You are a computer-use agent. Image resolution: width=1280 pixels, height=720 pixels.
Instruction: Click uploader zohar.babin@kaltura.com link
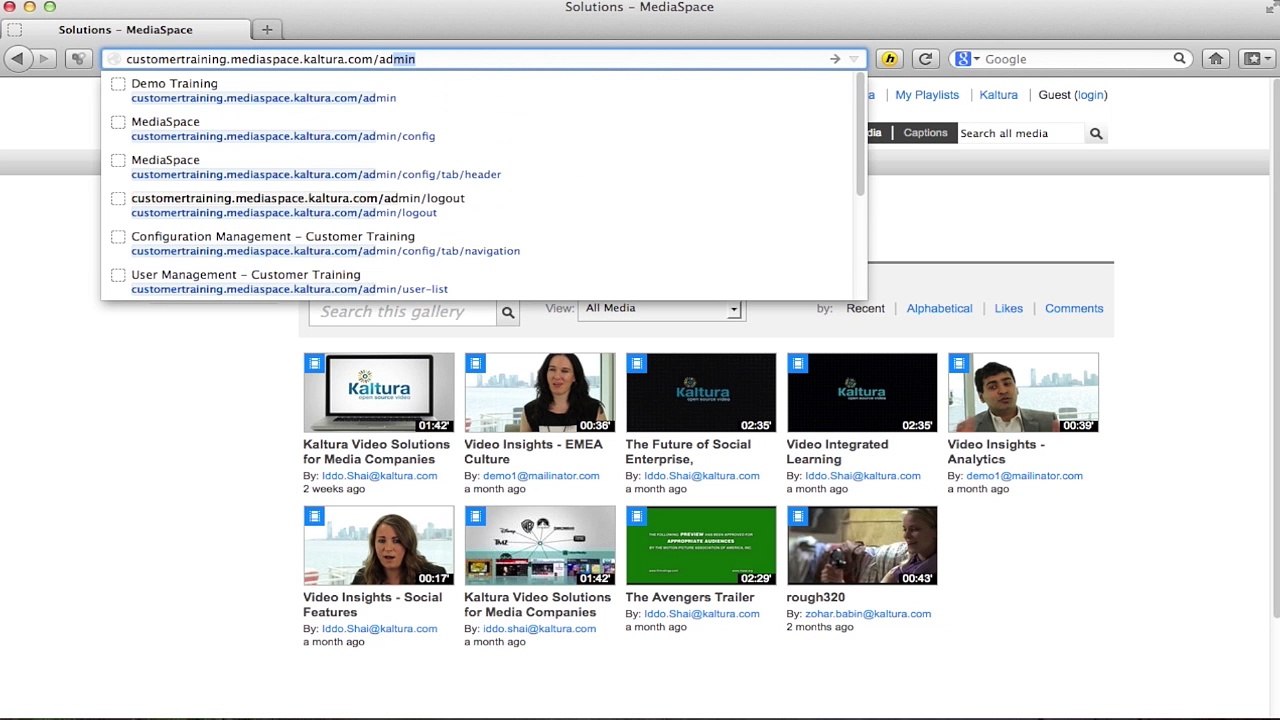coord(868,614)
